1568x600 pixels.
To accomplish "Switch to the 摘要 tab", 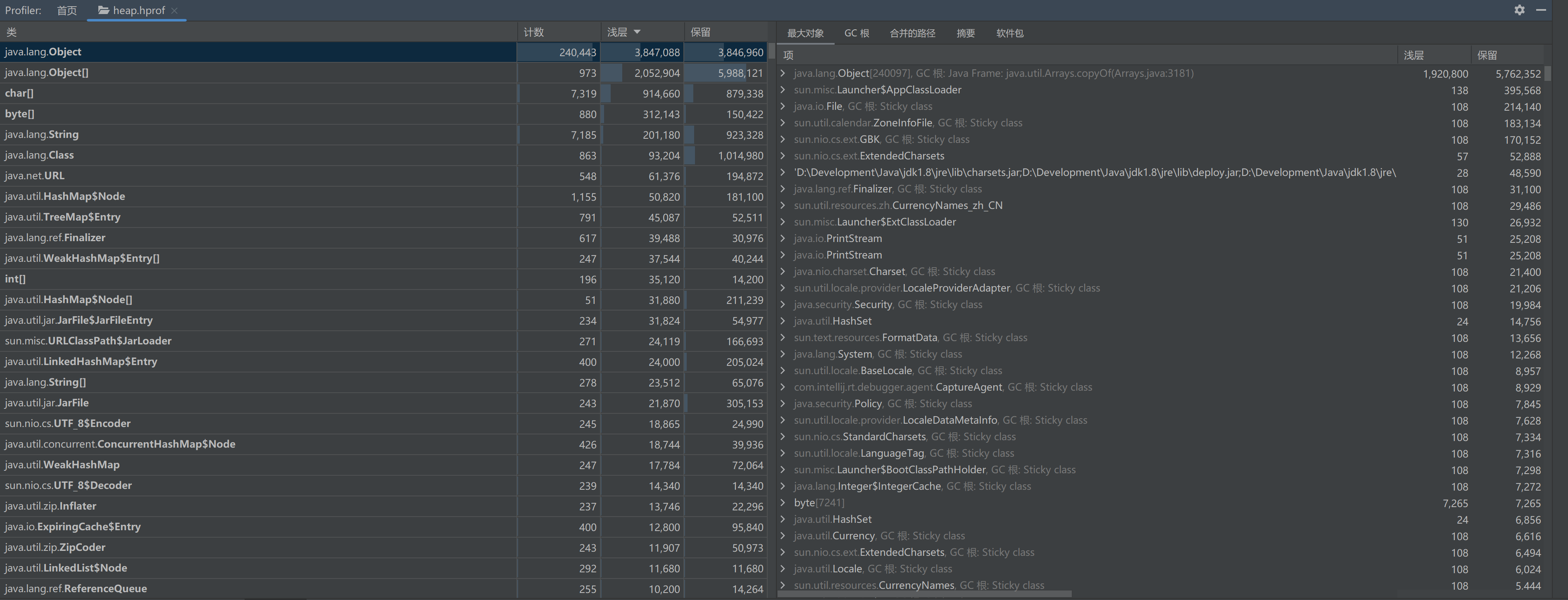I will (x=966, y=33).
